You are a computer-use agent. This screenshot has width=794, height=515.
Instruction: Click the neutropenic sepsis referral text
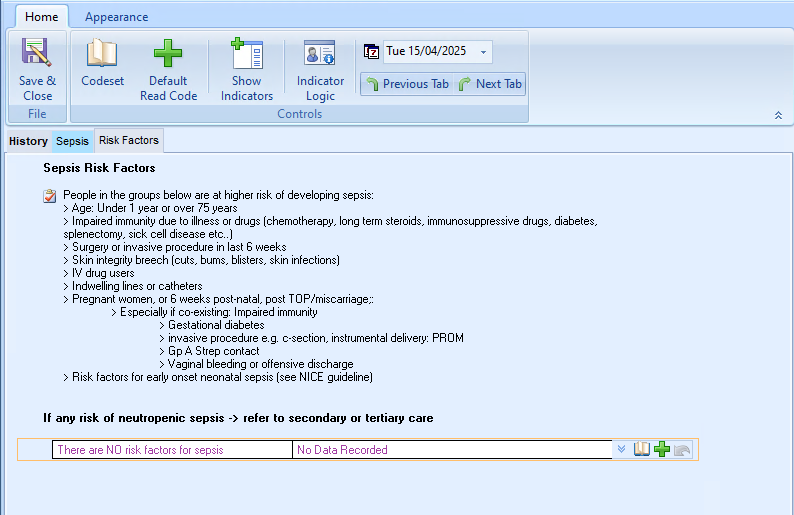coord(238,418)
